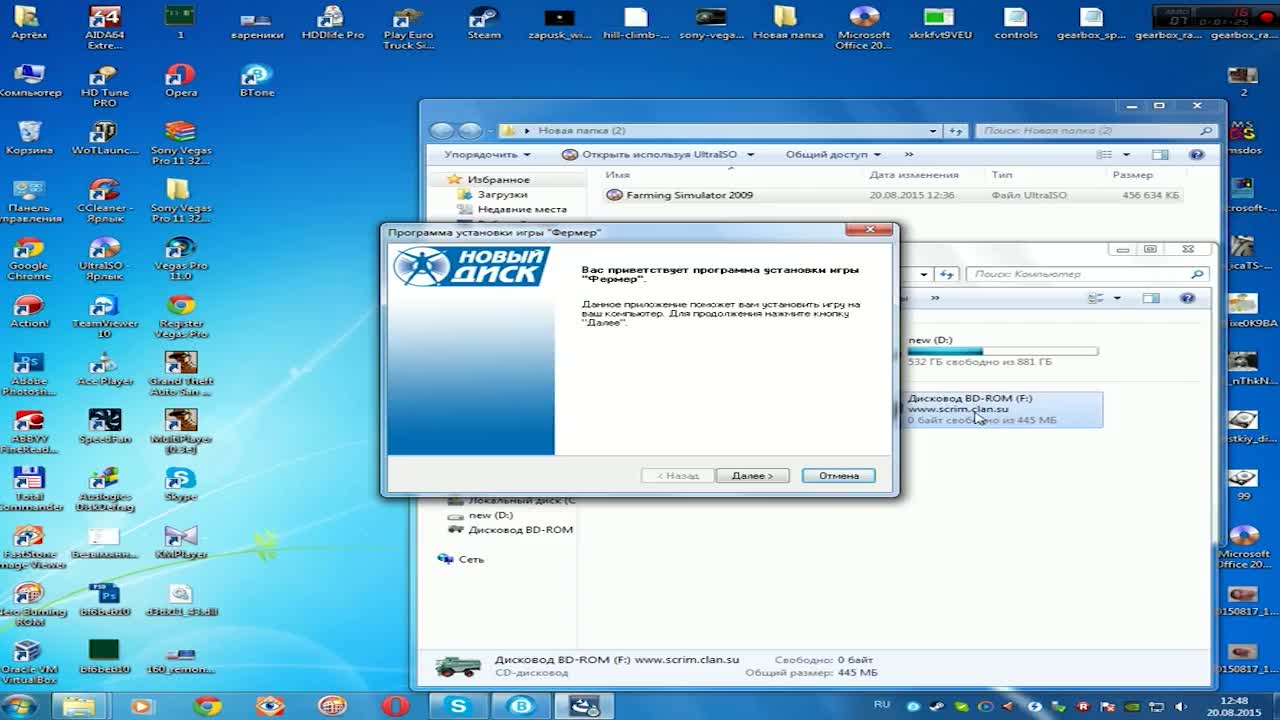Open Opera from the taskbar
The image size is (1280, 720).
[396, 706]
